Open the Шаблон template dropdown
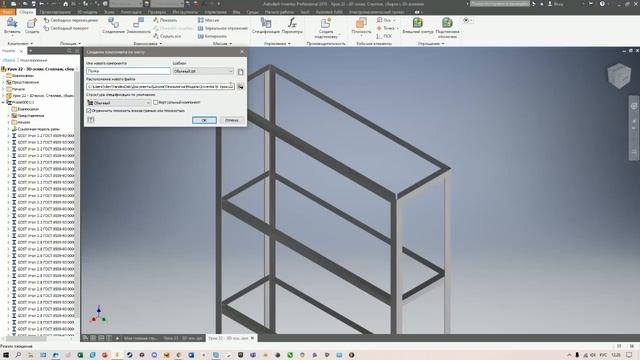The image size is (640, 360). [203, 71]
